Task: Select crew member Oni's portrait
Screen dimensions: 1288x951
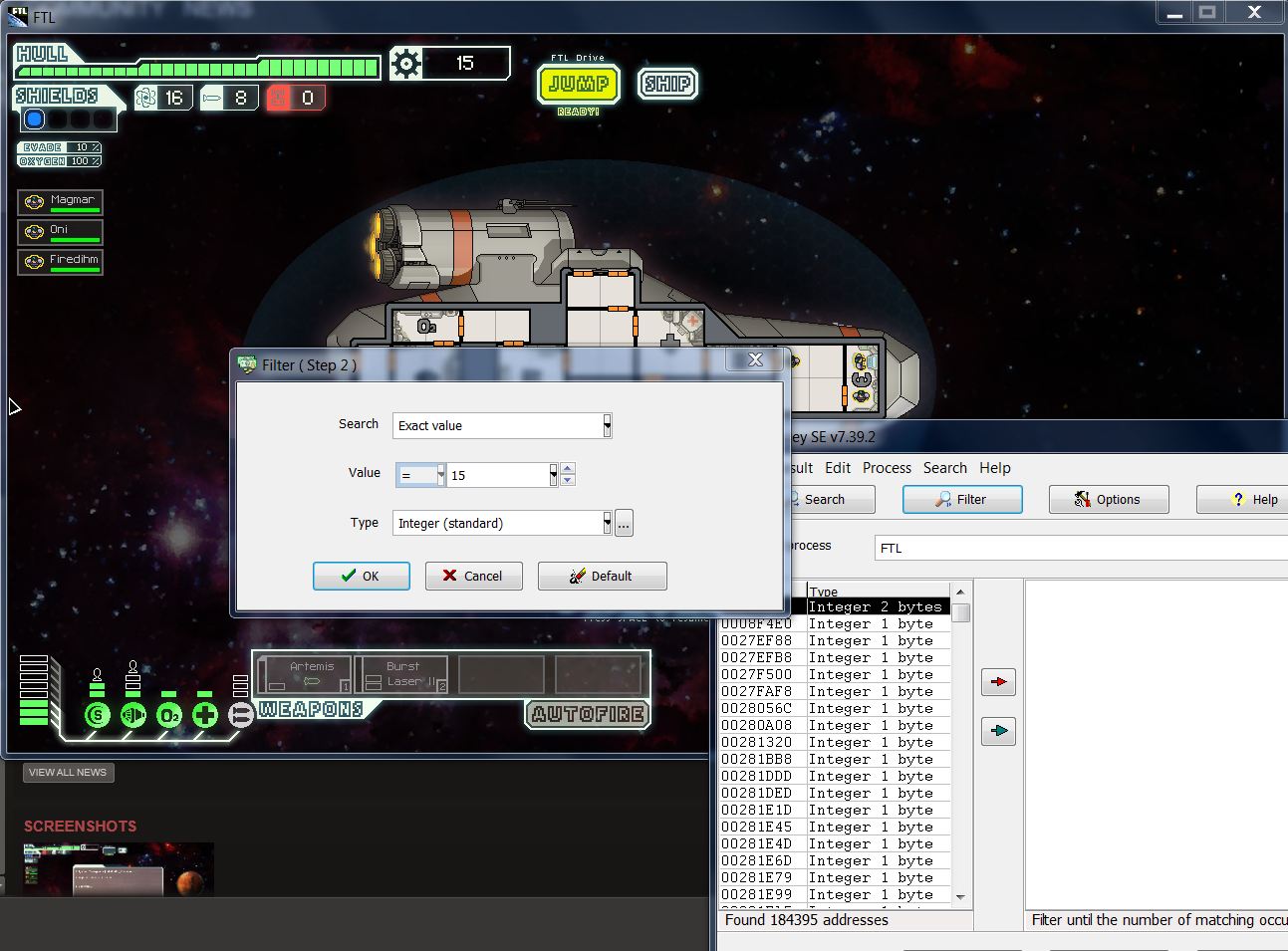Action: [x=34, y=232]
